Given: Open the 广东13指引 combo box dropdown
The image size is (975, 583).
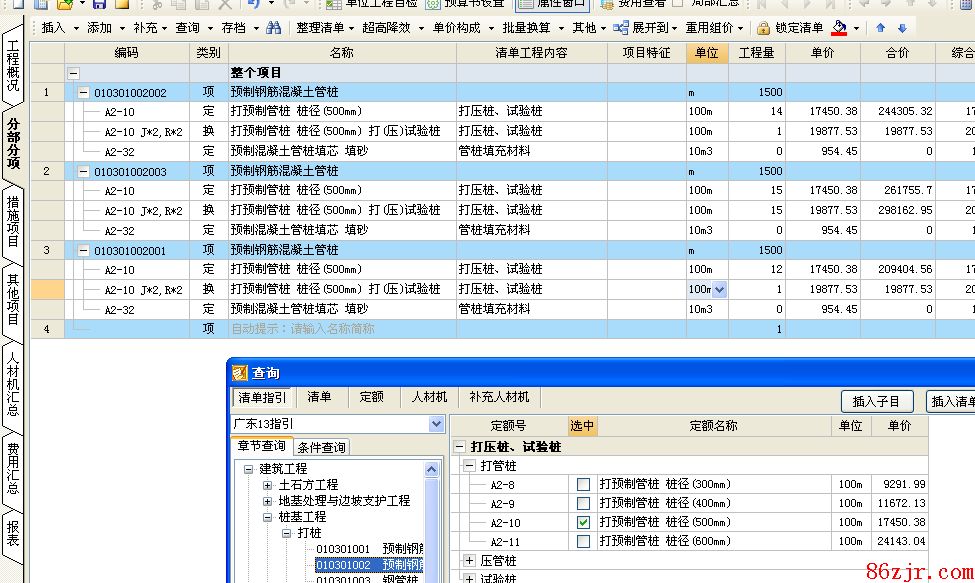Looking at the screenshot, I should tap(436, 424).
